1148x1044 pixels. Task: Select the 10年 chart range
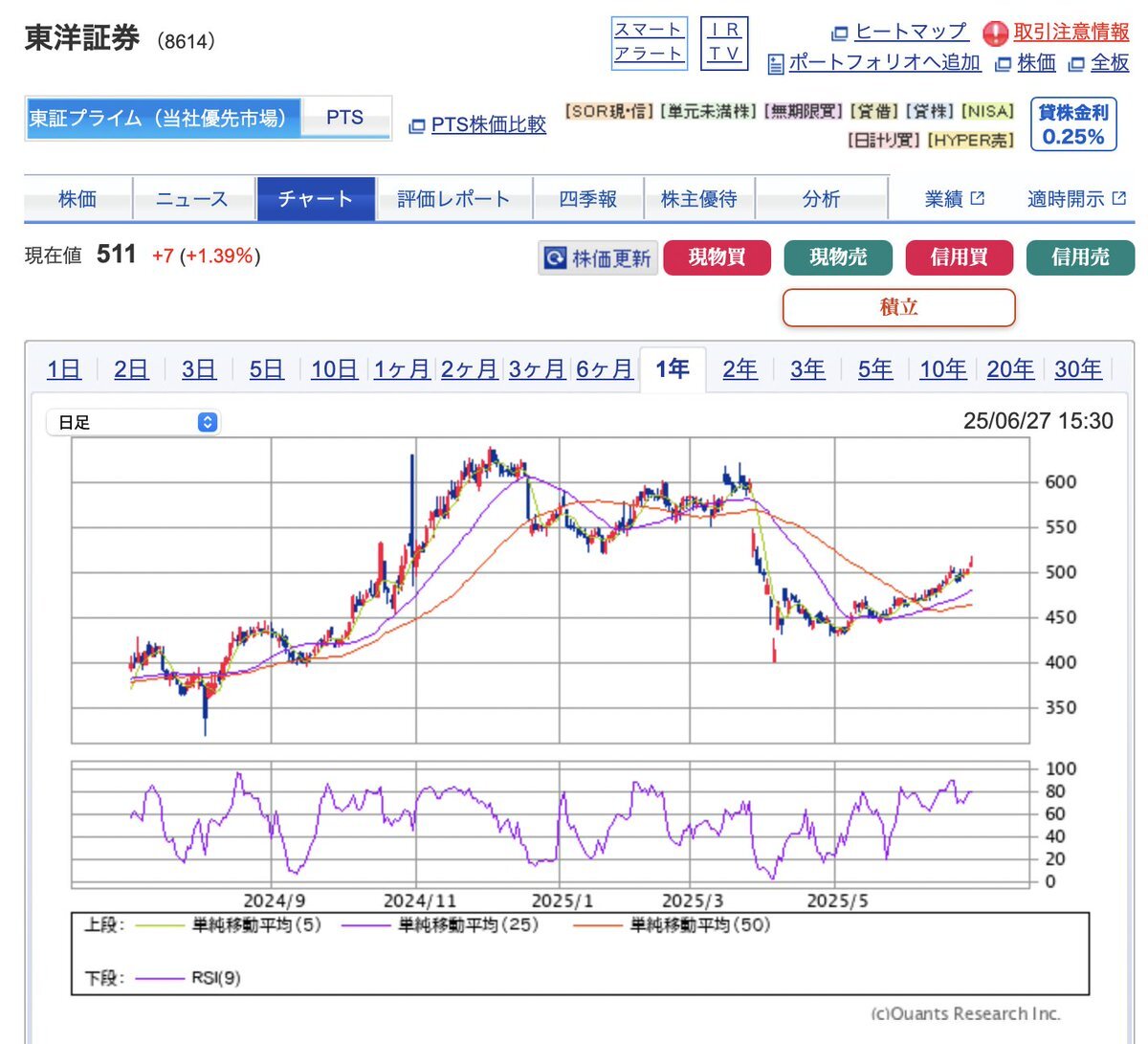(943, 369)
